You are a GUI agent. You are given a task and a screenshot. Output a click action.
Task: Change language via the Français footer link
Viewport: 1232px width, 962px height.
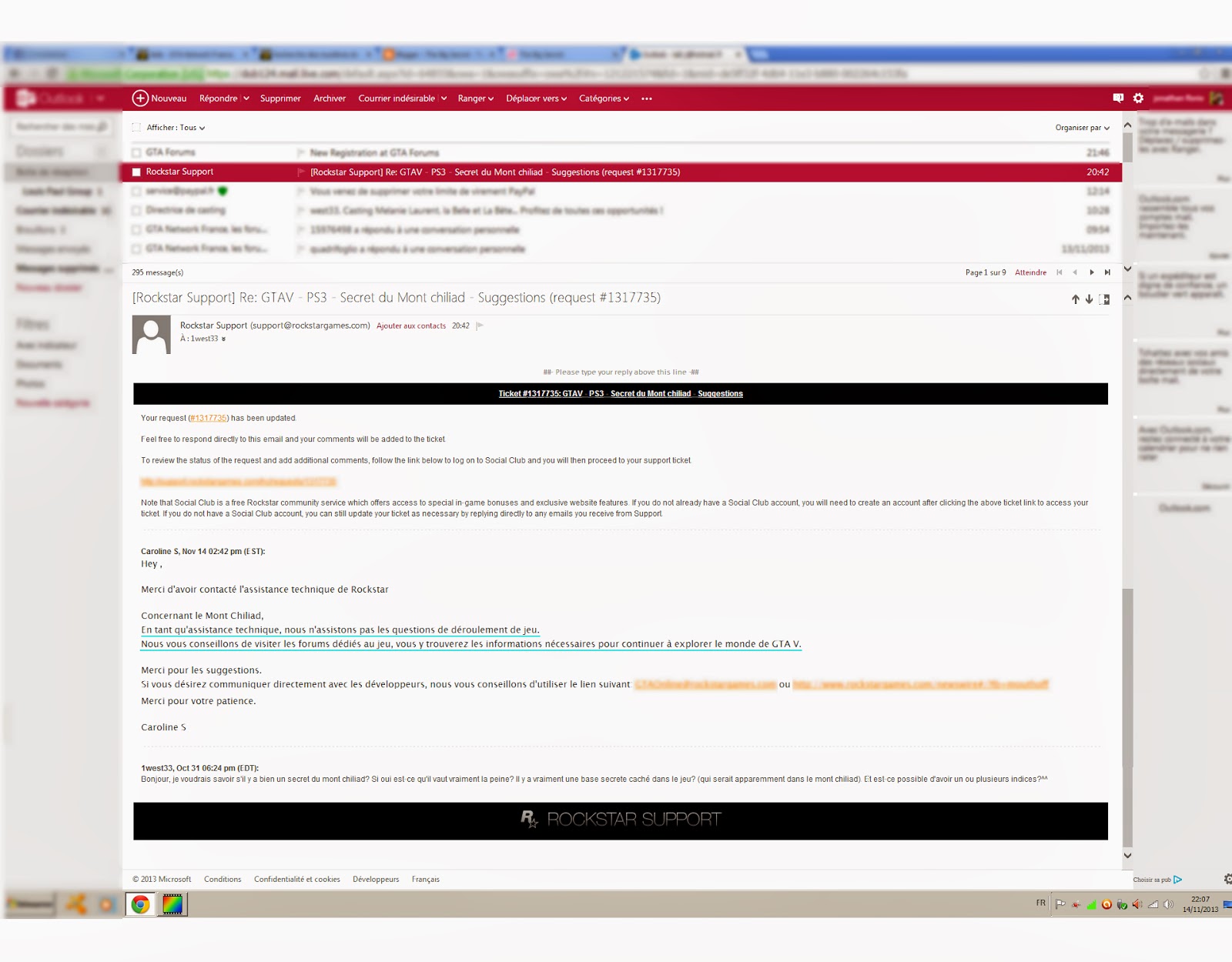click(426, 879)
